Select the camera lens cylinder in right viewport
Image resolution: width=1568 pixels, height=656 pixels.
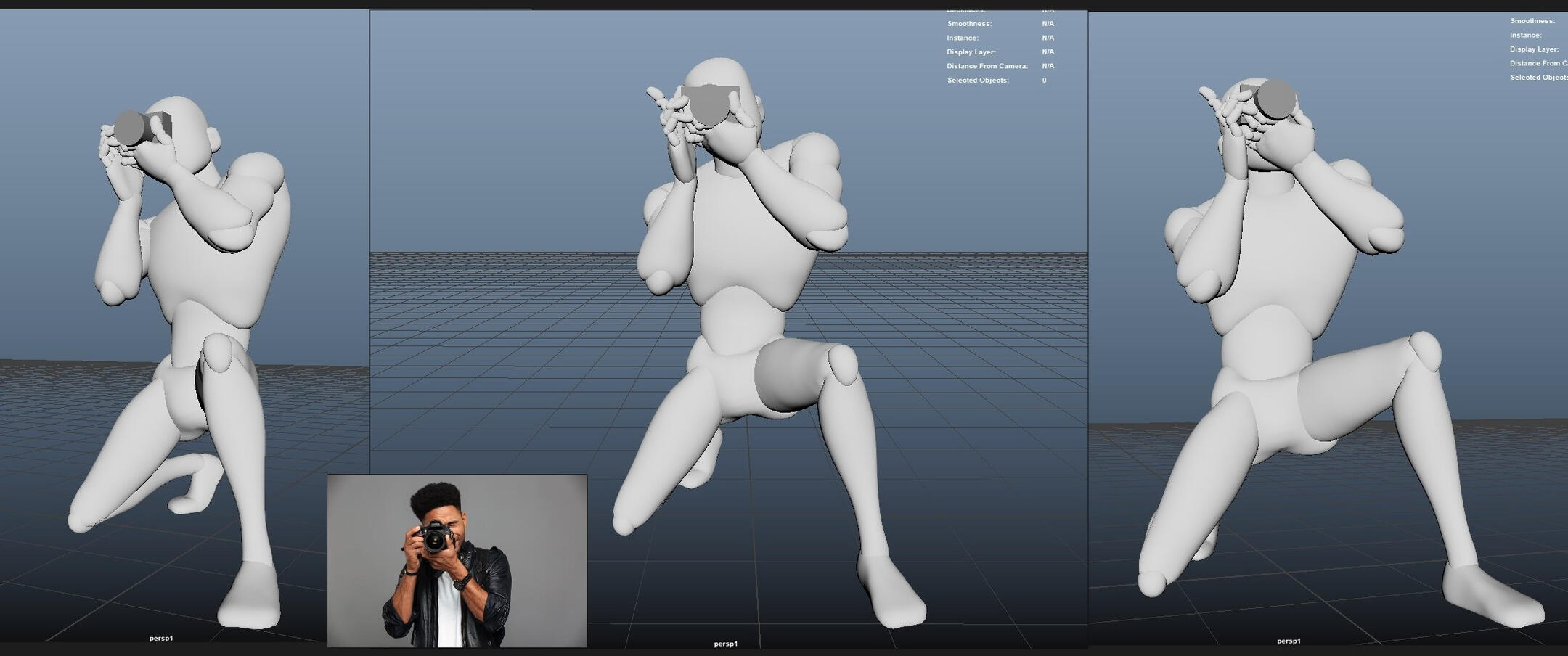pos(1275,99)
